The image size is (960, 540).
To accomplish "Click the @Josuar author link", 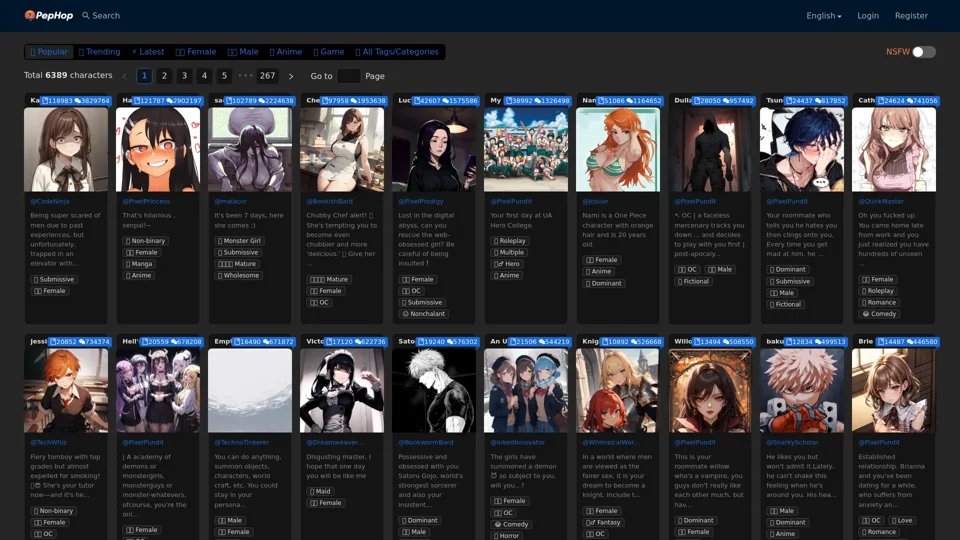I will tap(595, 201).
